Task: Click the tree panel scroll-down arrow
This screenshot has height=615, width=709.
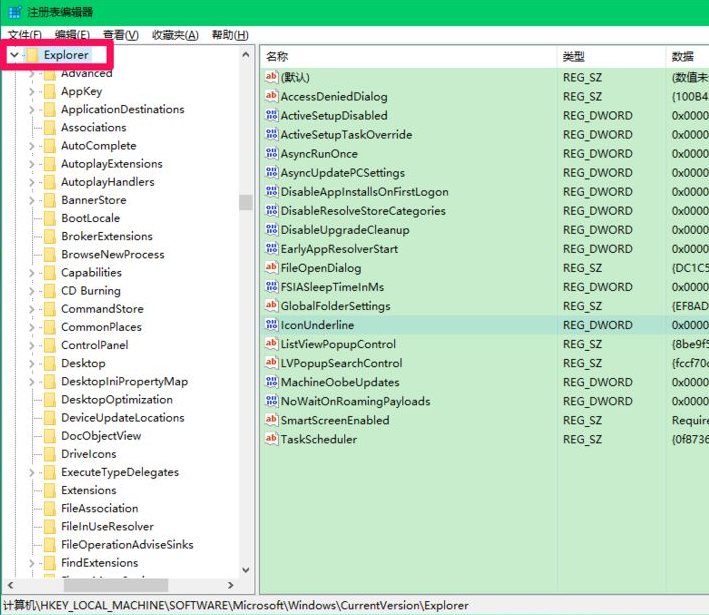Action: [247, 569]
